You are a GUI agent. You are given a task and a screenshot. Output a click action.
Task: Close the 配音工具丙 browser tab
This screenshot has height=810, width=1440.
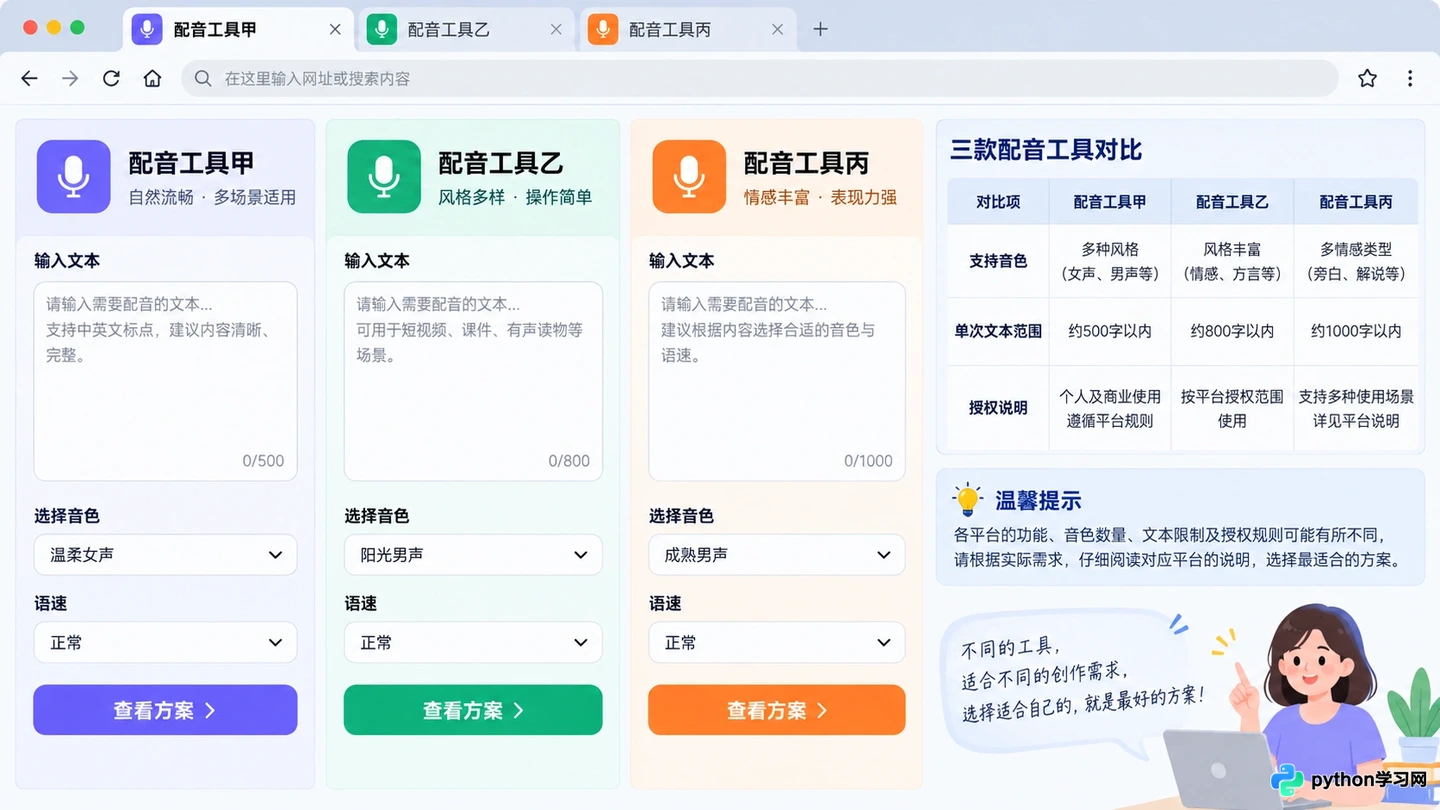coord(777,30)
